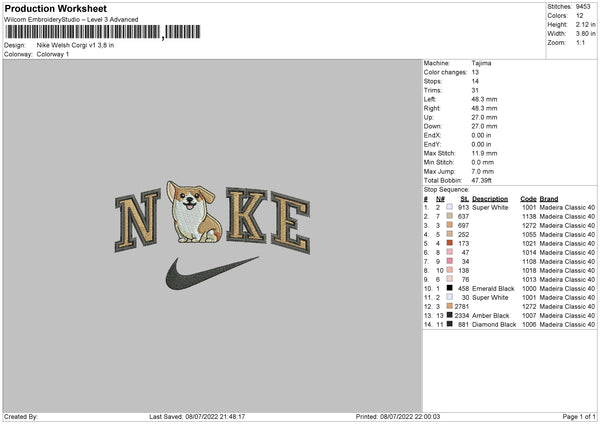Click the Description column header

(x=490, y=199)
